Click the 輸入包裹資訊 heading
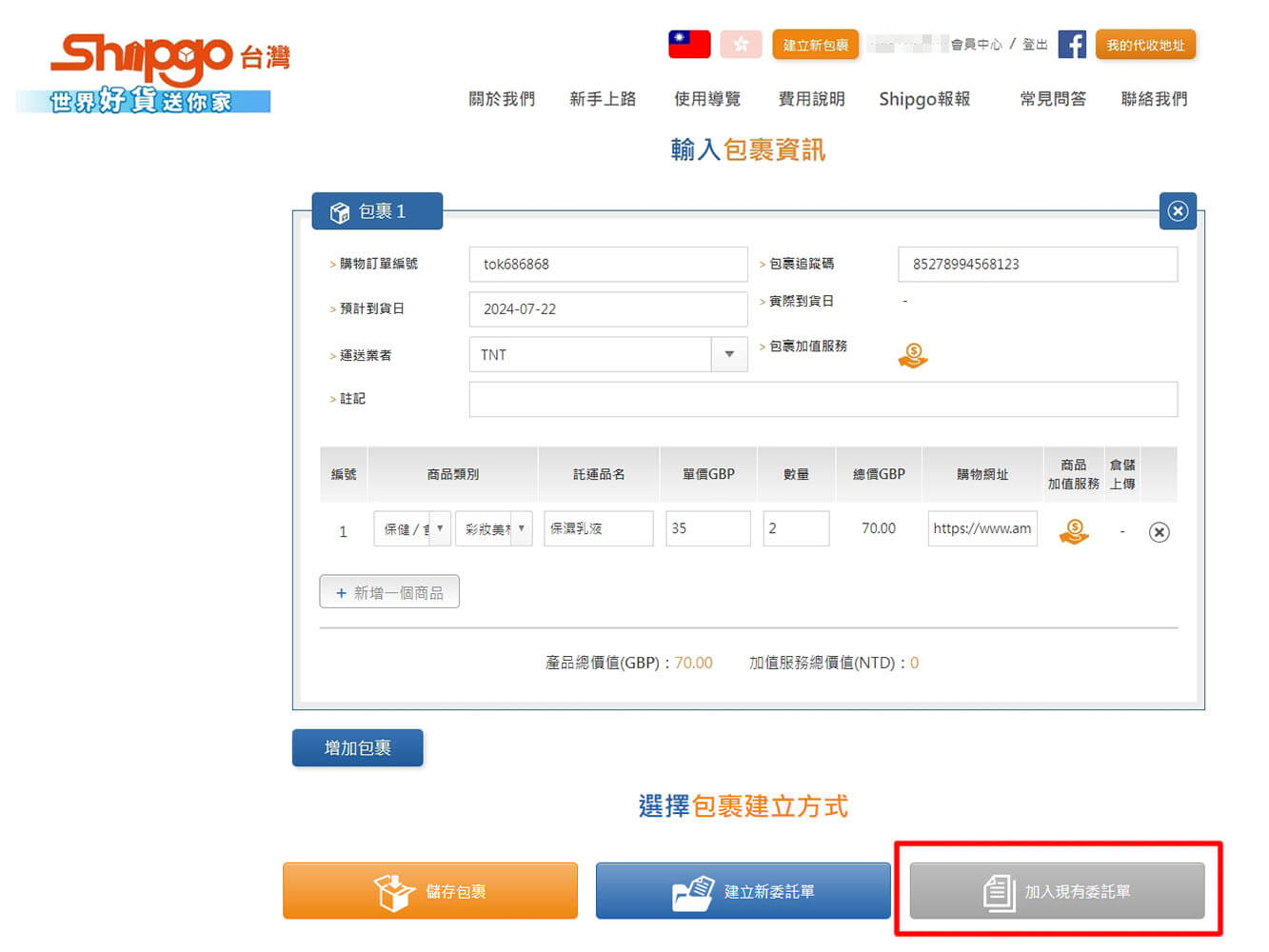Viewport: 1269px width, 952px height. [x=748, y=149]
